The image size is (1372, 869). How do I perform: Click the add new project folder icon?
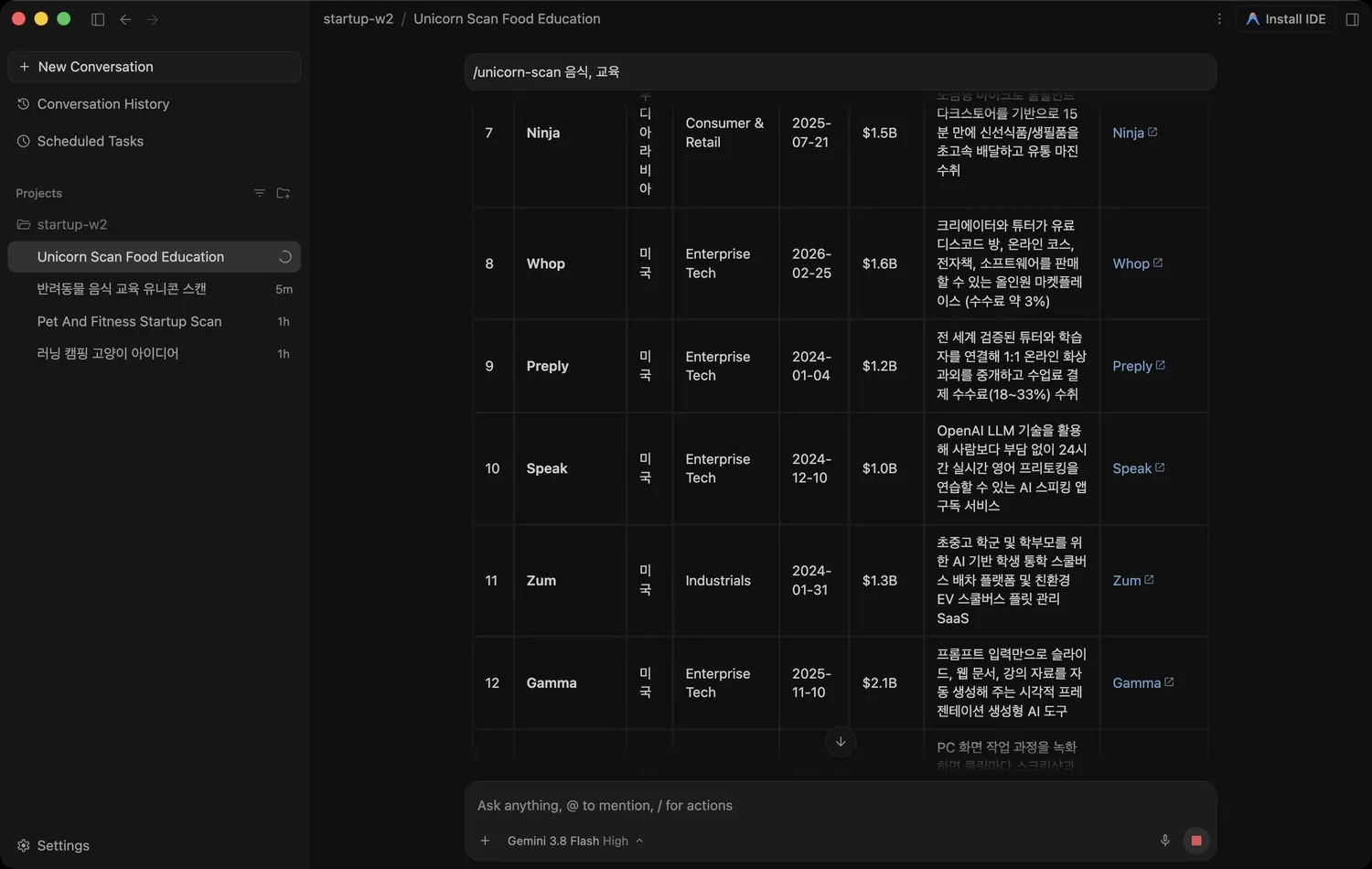[x=284, y=193]
